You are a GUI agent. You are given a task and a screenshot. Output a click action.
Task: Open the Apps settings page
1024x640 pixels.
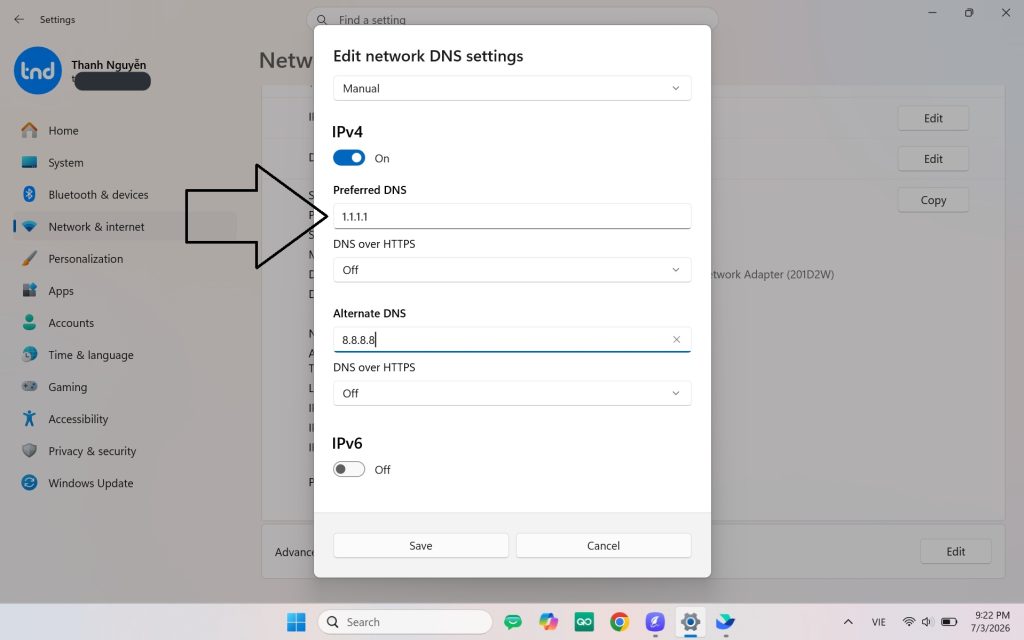124,291
